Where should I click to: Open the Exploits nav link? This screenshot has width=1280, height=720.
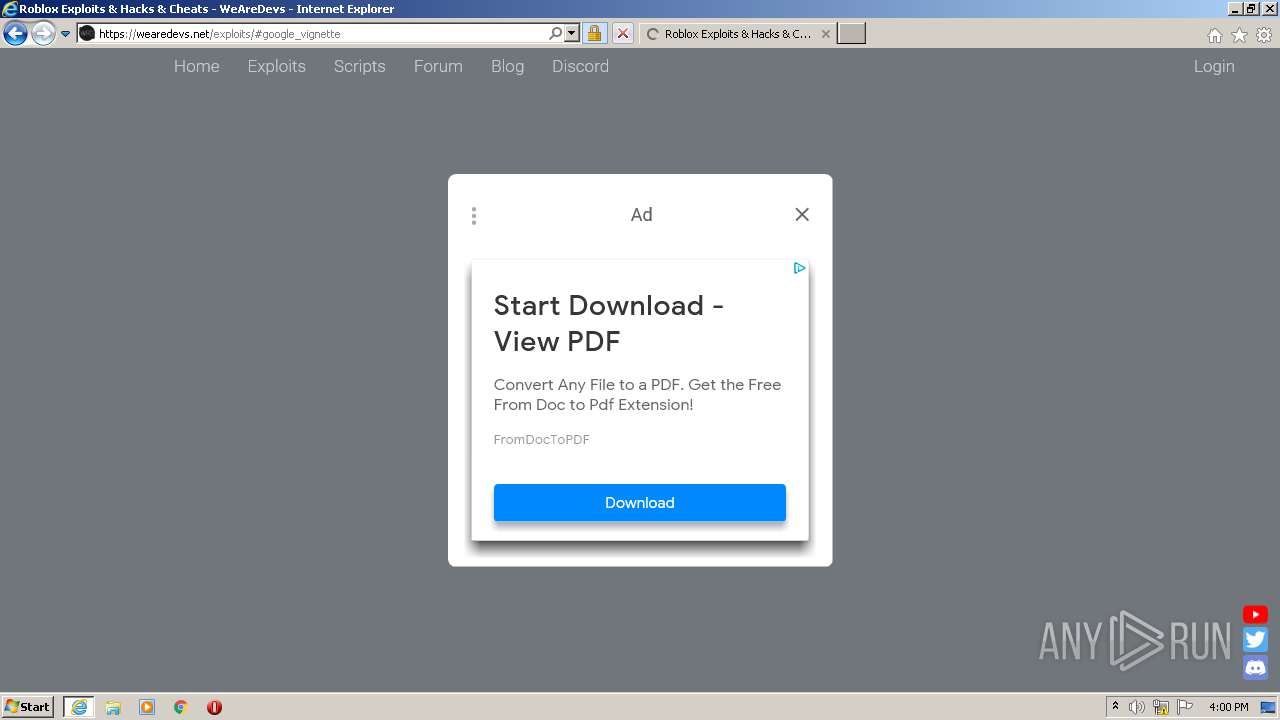(x=277, y=66)
